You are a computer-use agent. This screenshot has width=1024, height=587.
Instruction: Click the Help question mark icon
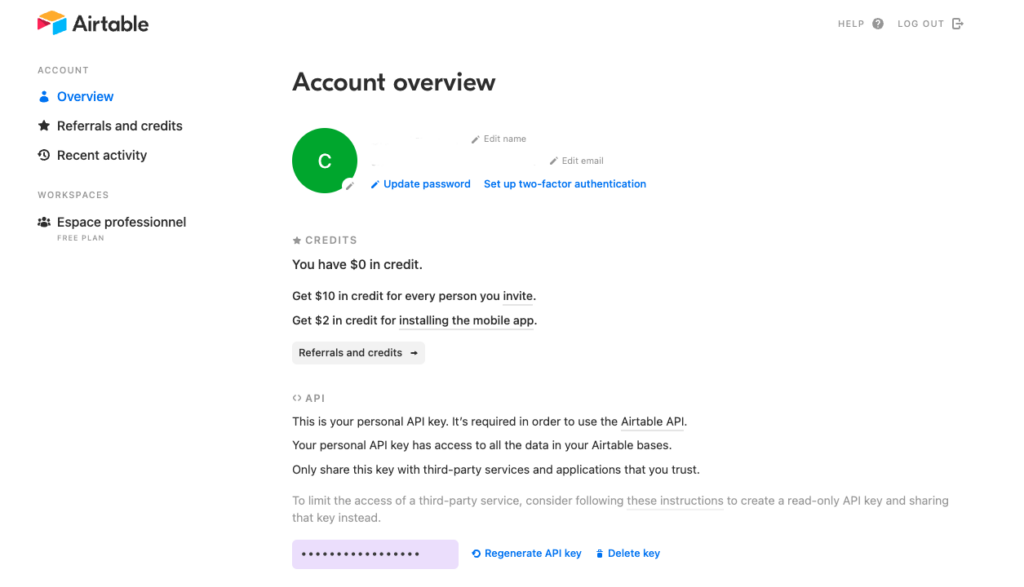pyautogui.click(x=878, y=24)
